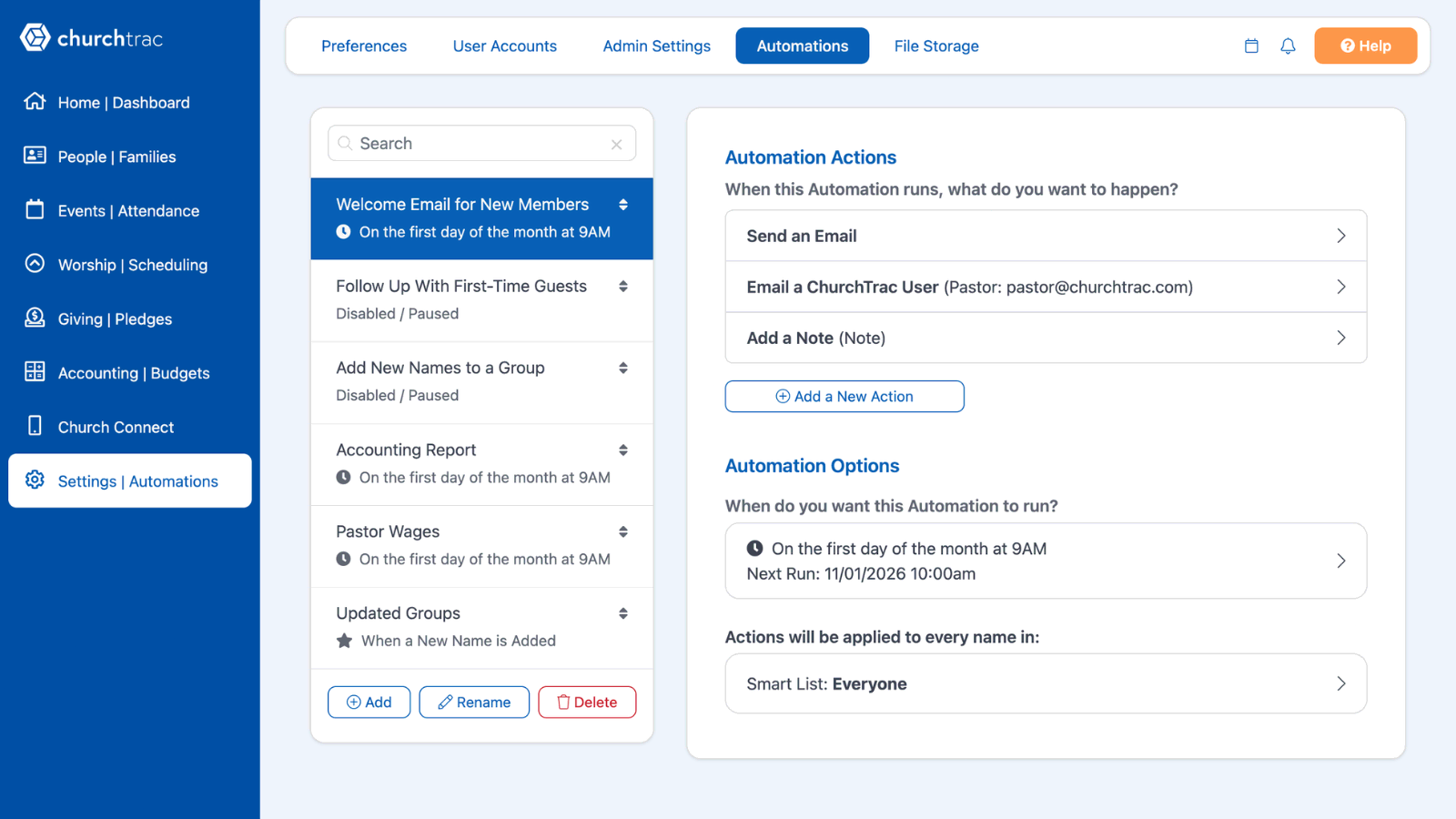Select the Accounting Report automation
The height and width of the screenshot is (819, 1456).
[x=481, y=464]
